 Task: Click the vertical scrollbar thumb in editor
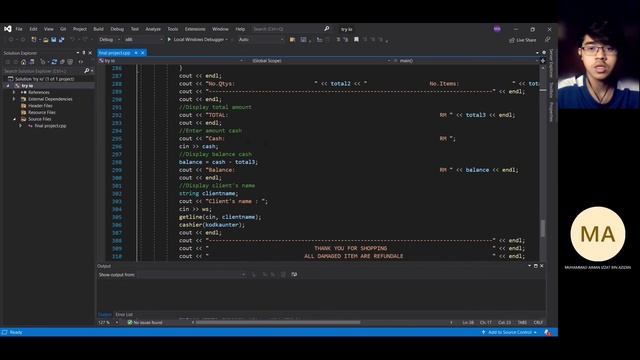(x=542, y=228)
